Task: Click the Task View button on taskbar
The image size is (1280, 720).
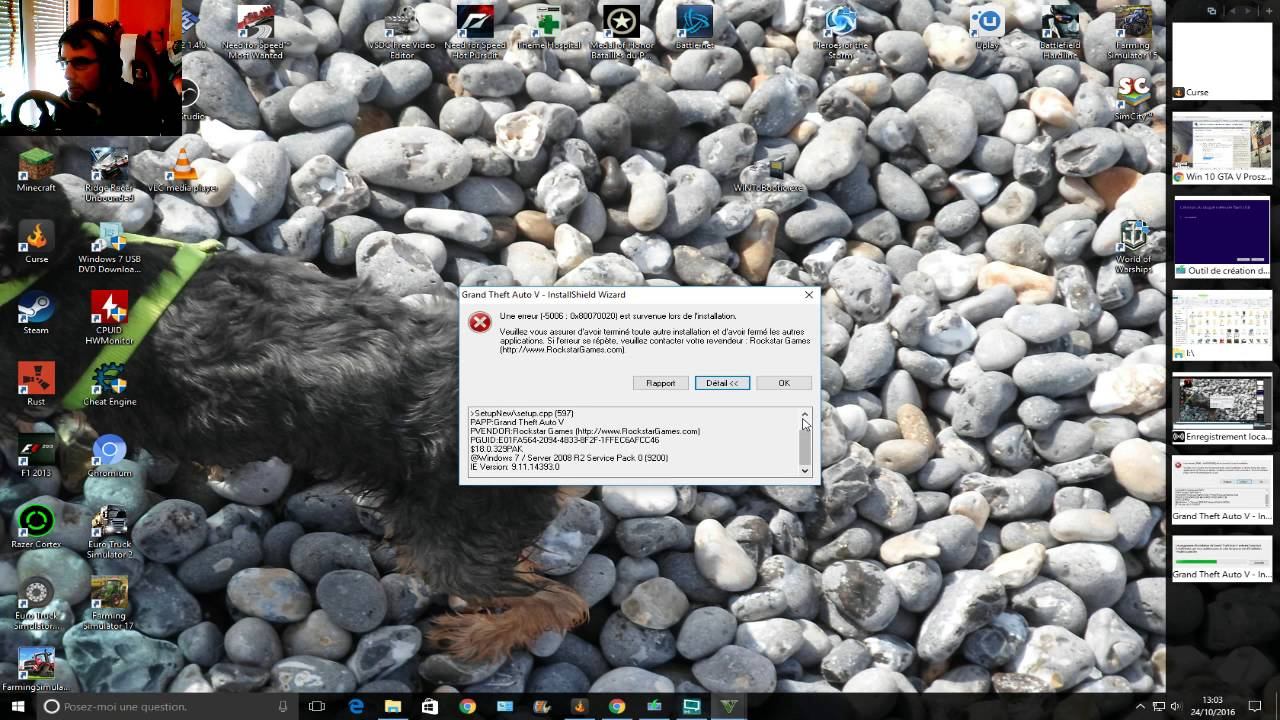Action: click(x=317, y=706)
